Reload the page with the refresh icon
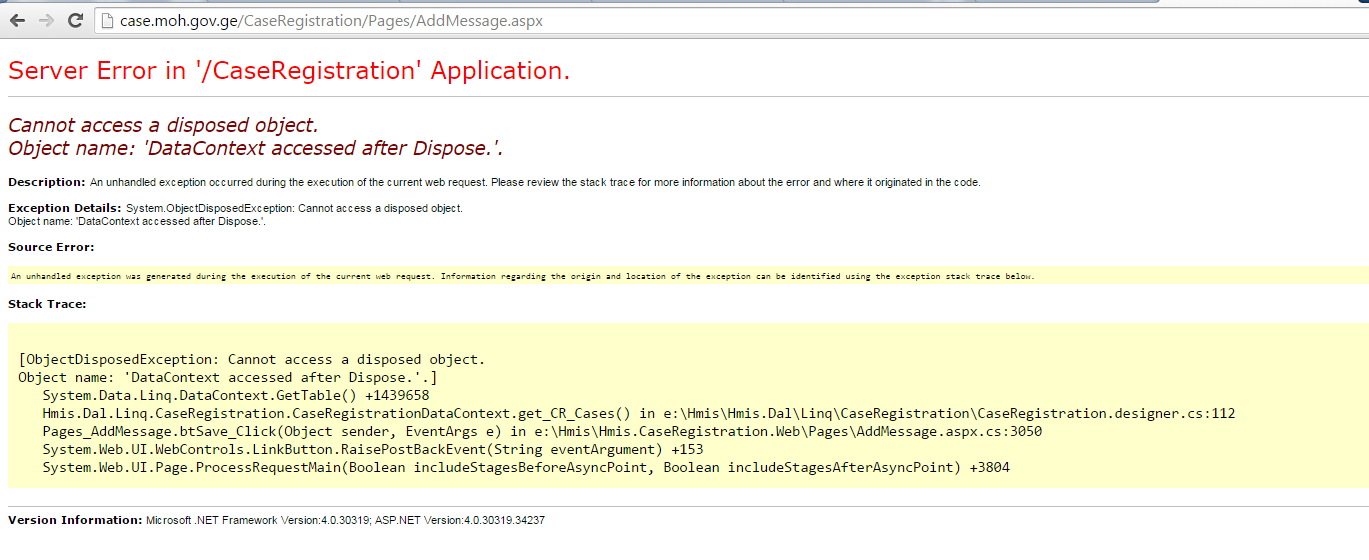1369x560 pixels. tap(75, 20)
